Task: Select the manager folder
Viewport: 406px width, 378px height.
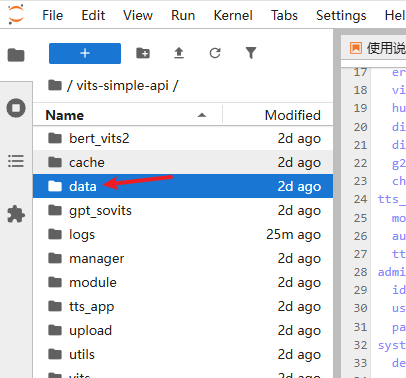Action: pos(183,258)
